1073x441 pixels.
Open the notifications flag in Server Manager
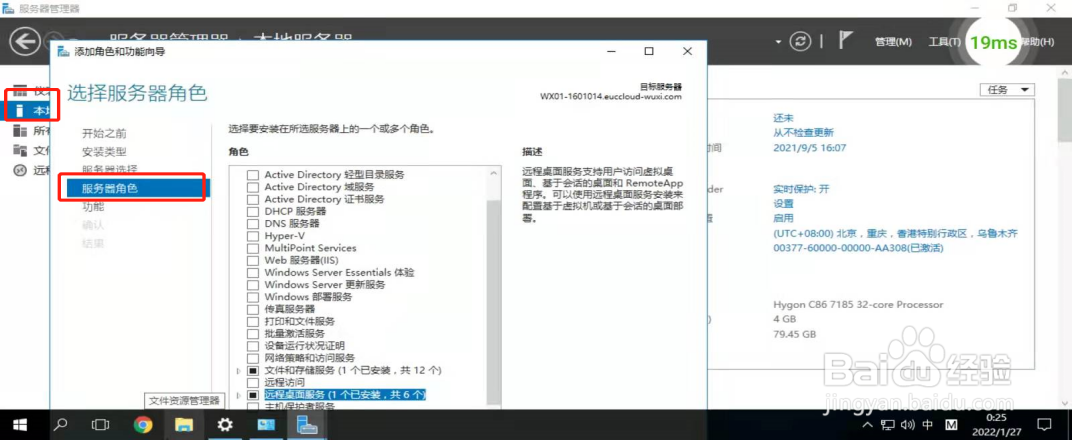click(846, 41)
